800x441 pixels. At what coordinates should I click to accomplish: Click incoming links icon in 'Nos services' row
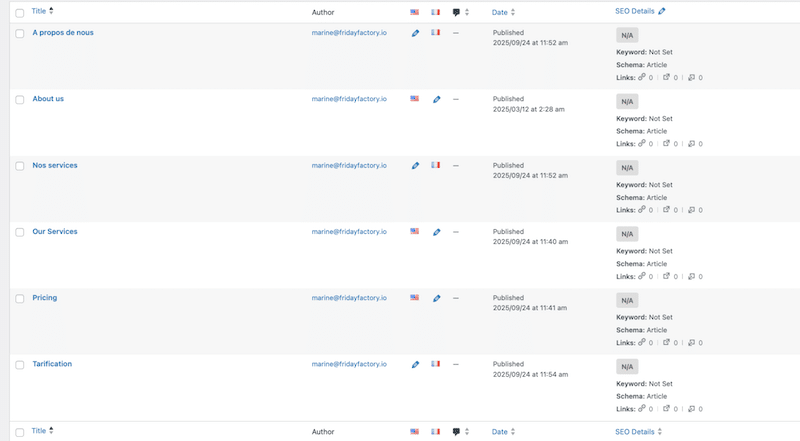click(691, 210)
